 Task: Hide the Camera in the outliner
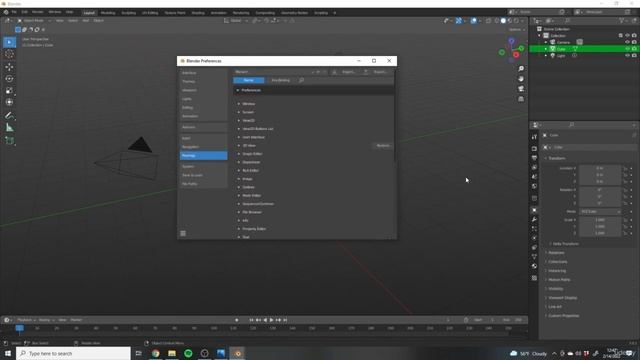(627, 42)
